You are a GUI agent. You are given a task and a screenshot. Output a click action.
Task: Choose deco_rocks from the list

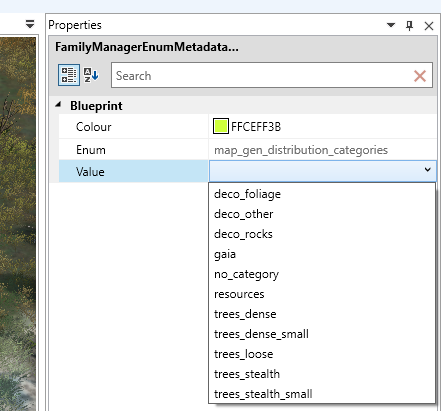[322, 234]
